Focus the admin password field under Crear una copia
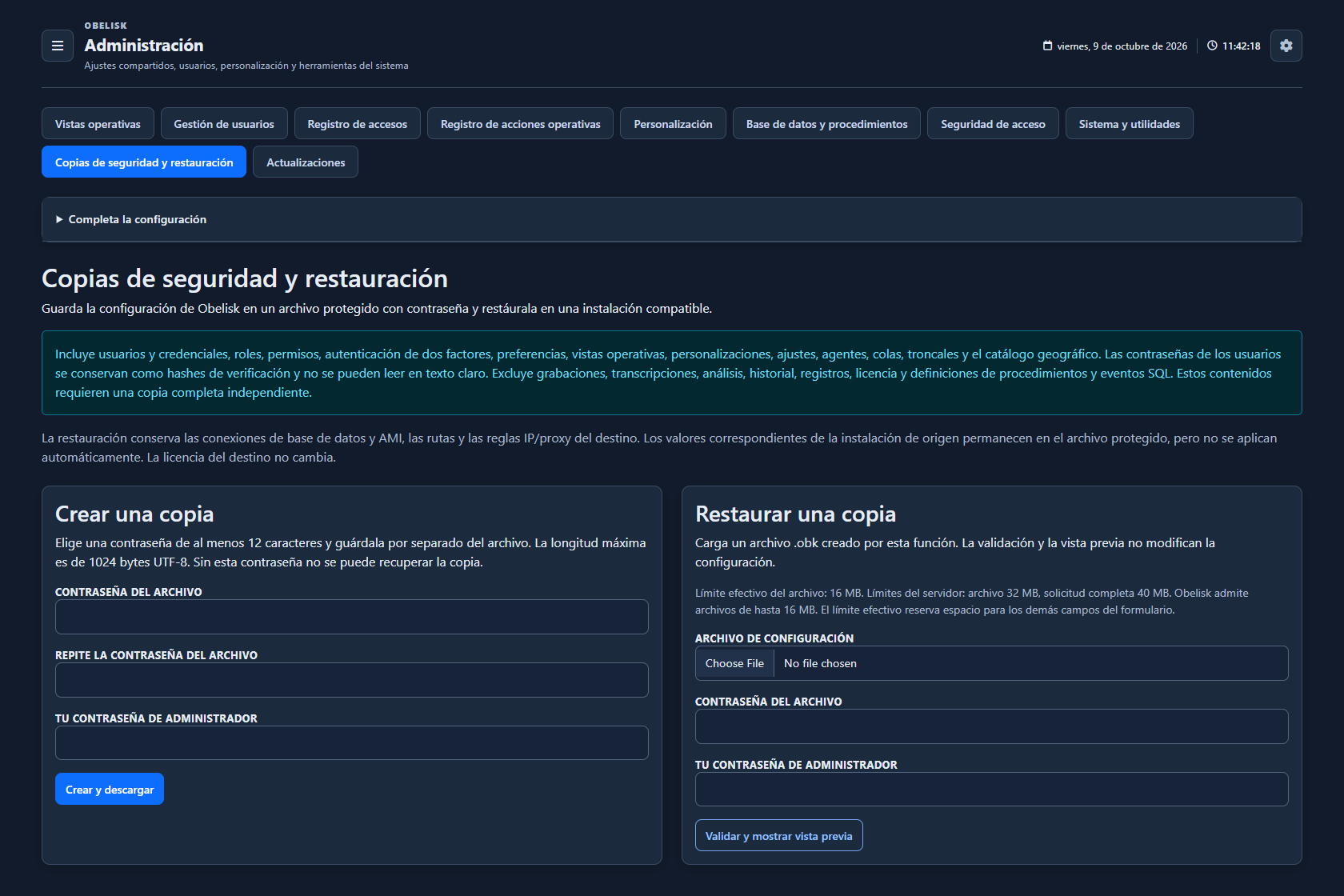 (352, 743)
